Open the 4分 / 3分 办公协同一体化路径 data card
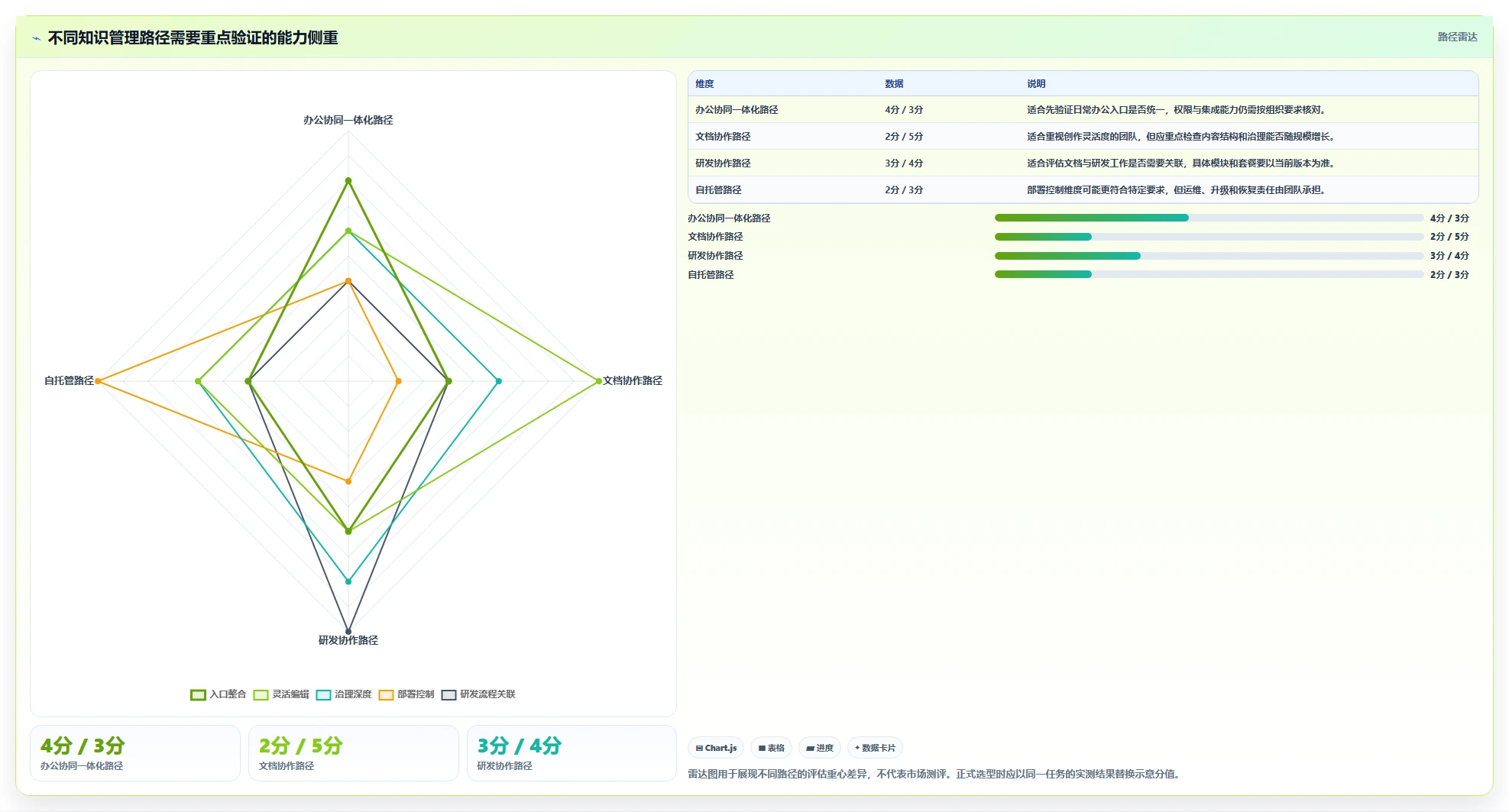This screenshot has height=812, width=1509. tap(135, 753)
